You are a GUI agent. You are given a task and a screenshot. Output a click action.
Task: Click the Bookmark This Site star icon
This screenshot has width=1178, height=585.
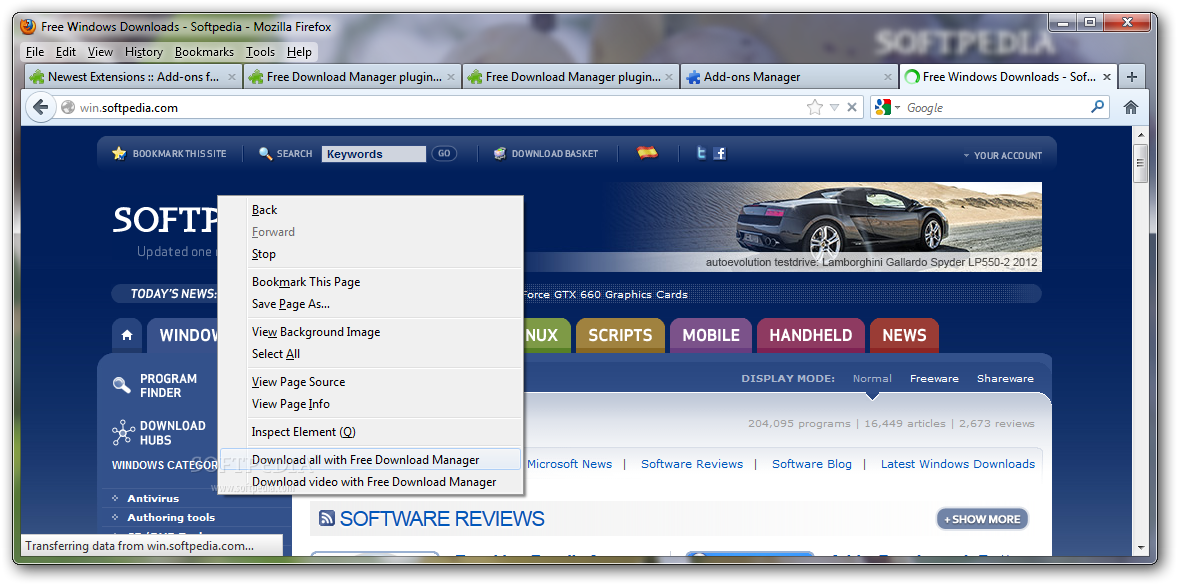pos(119,153)
